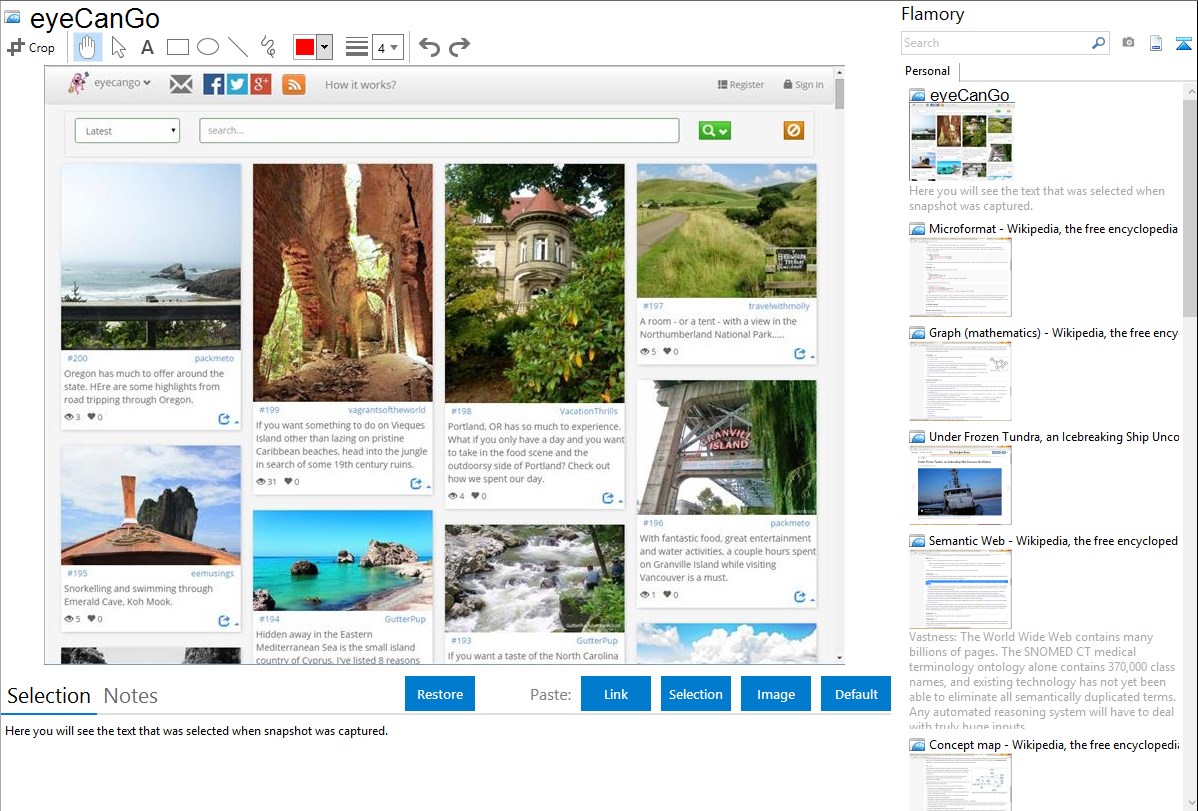1198x811 pixels.
Task: Click the Paste Image button
Action: (x=775, y=694)
